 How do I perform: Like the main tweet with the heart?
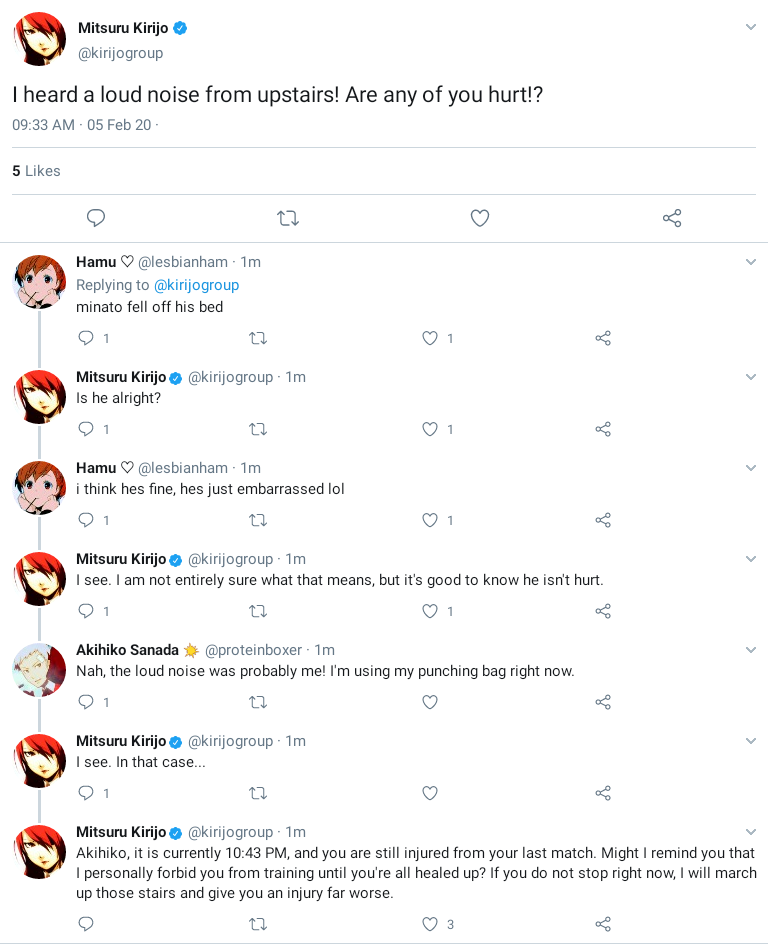[480, 218]
